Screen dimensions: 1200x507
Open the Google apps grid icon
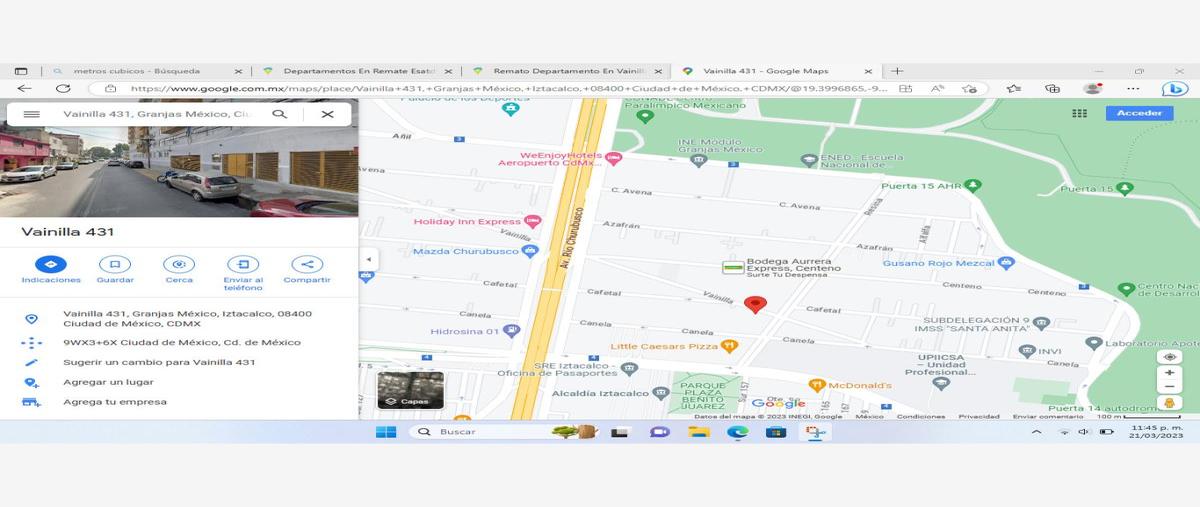(1079, 113)
